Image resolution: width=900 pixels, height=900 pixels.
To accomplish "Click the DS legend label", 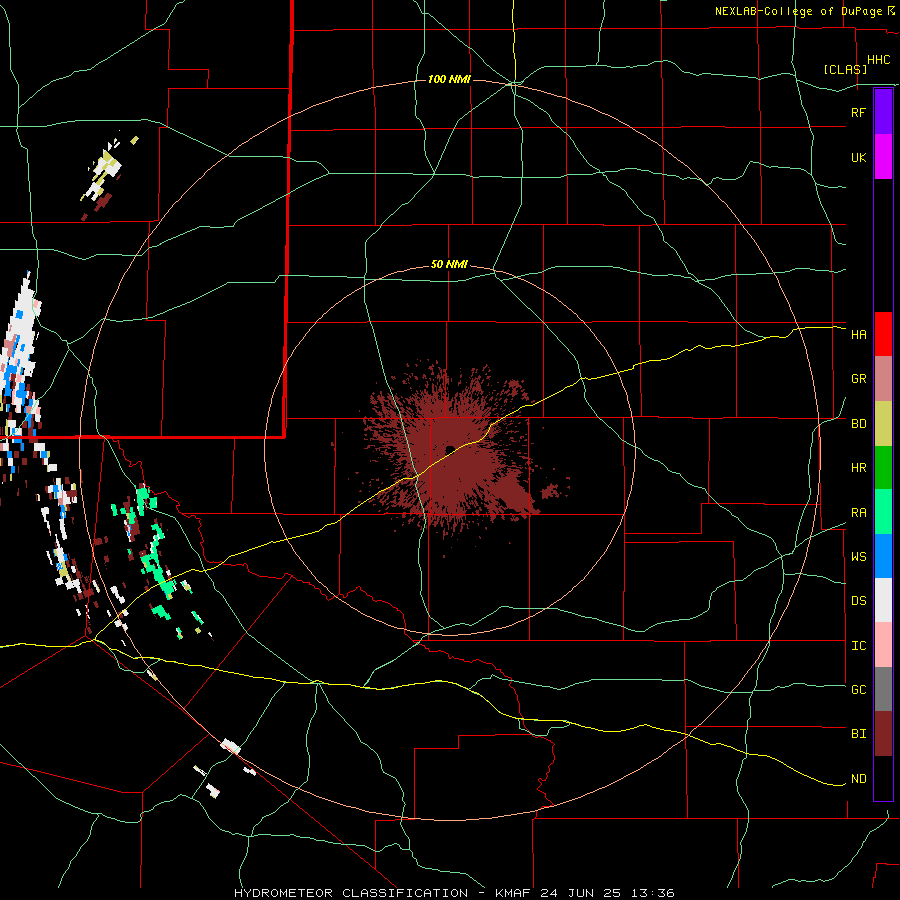I will (858, 600).
